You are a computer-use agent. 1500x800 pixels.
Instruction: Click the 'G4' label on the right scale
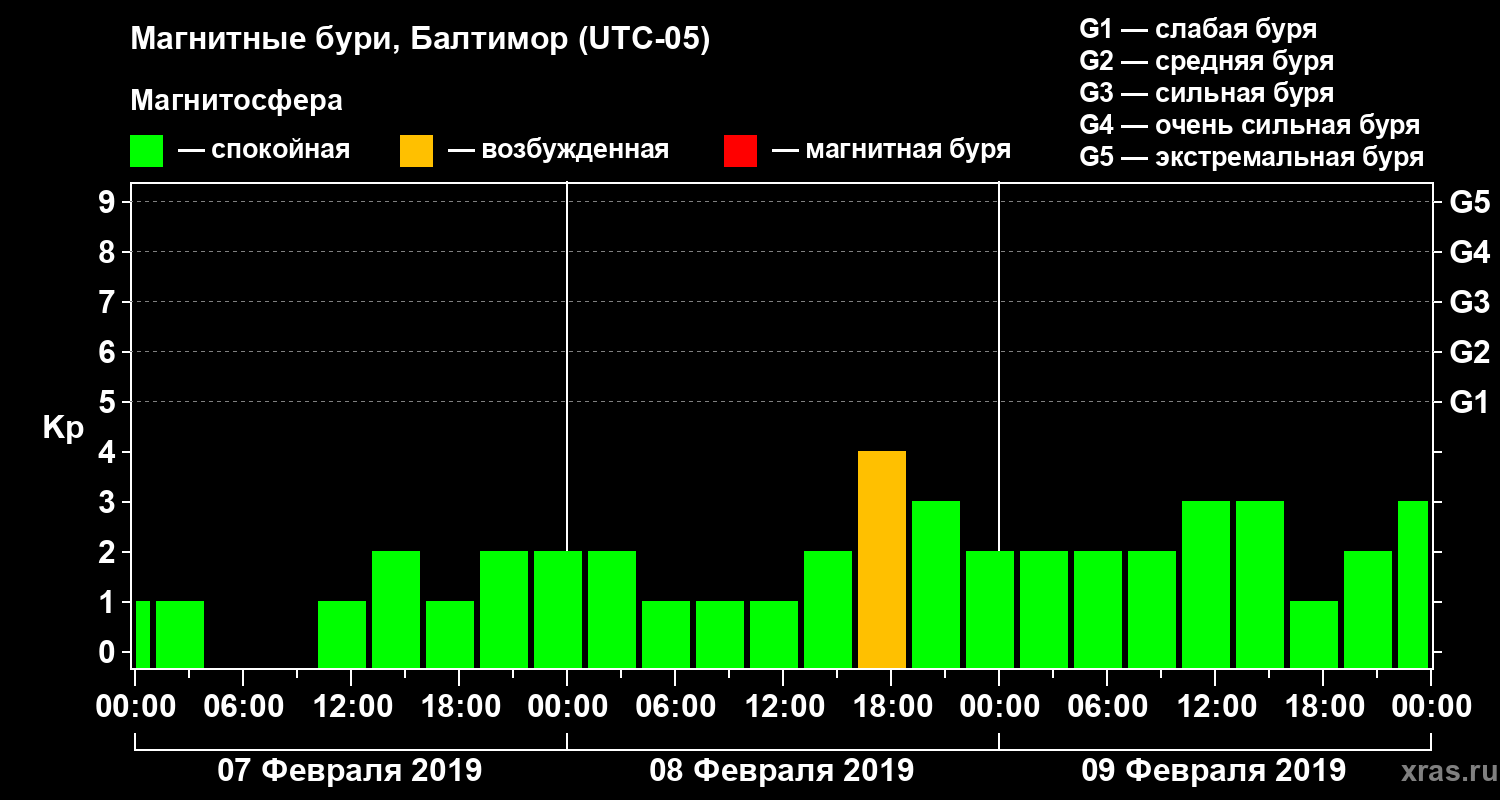pyautogui.click(x=1469, y=252)
